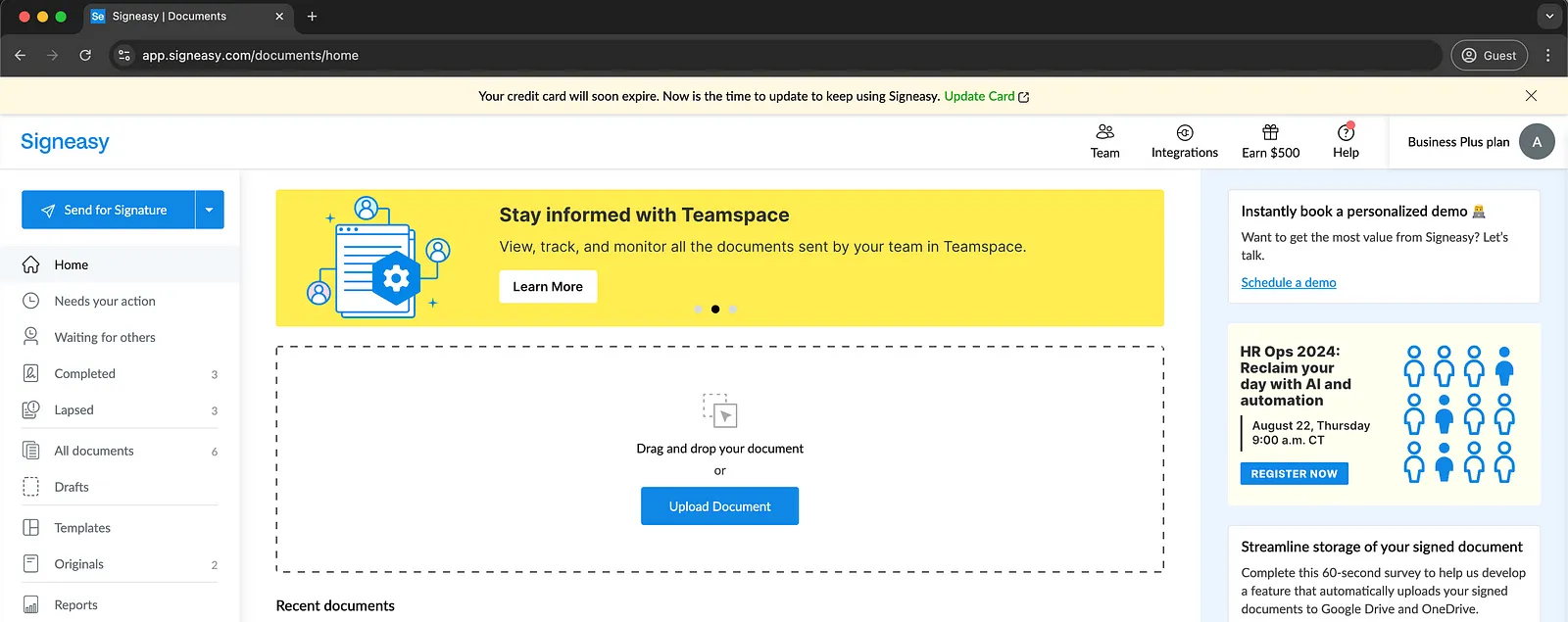Click the Teamspace banner illustration
Screen dimensions: 1568x622
tap(379, 258)
